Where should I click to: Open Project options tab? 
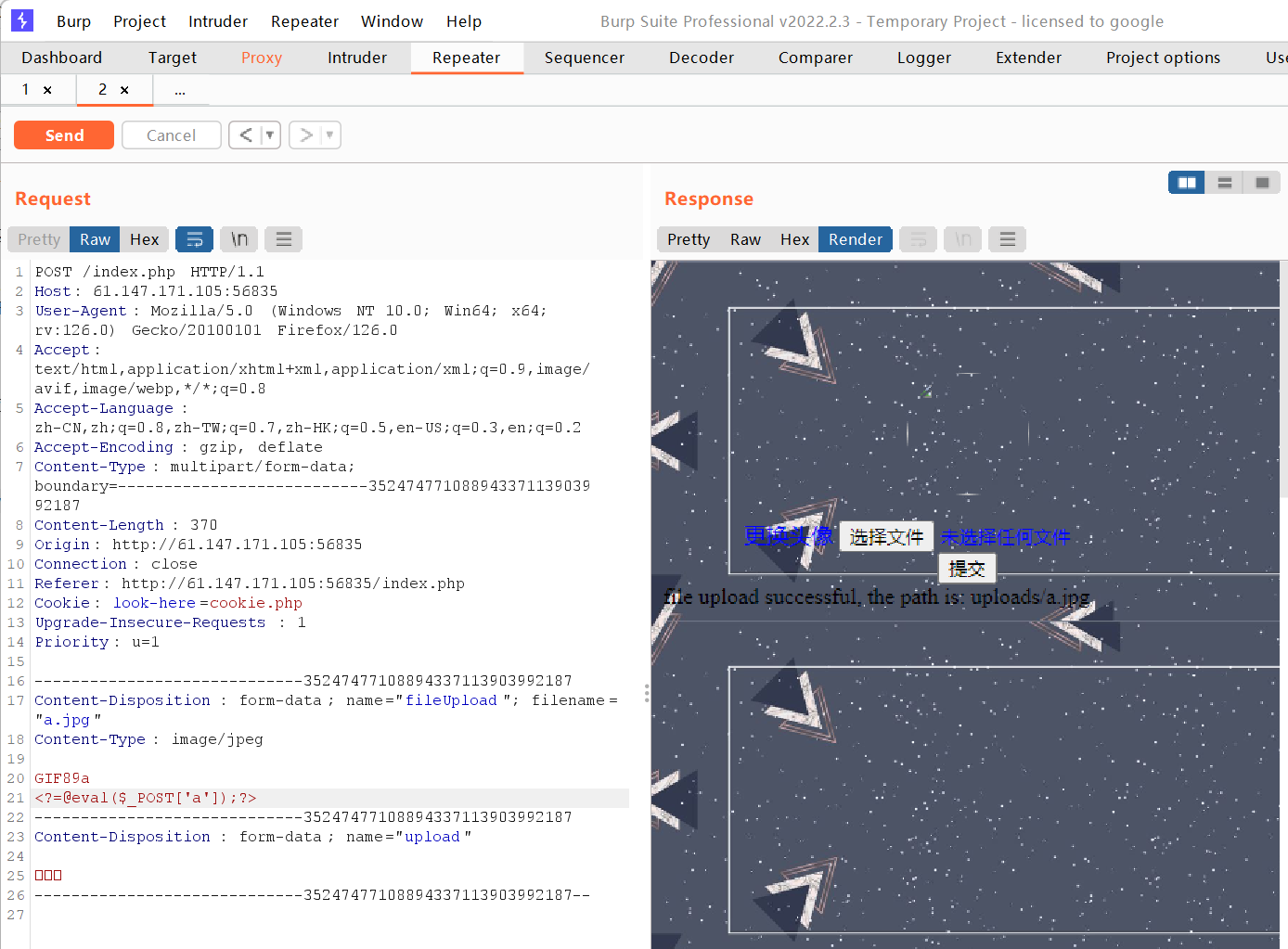point(1164,58)
